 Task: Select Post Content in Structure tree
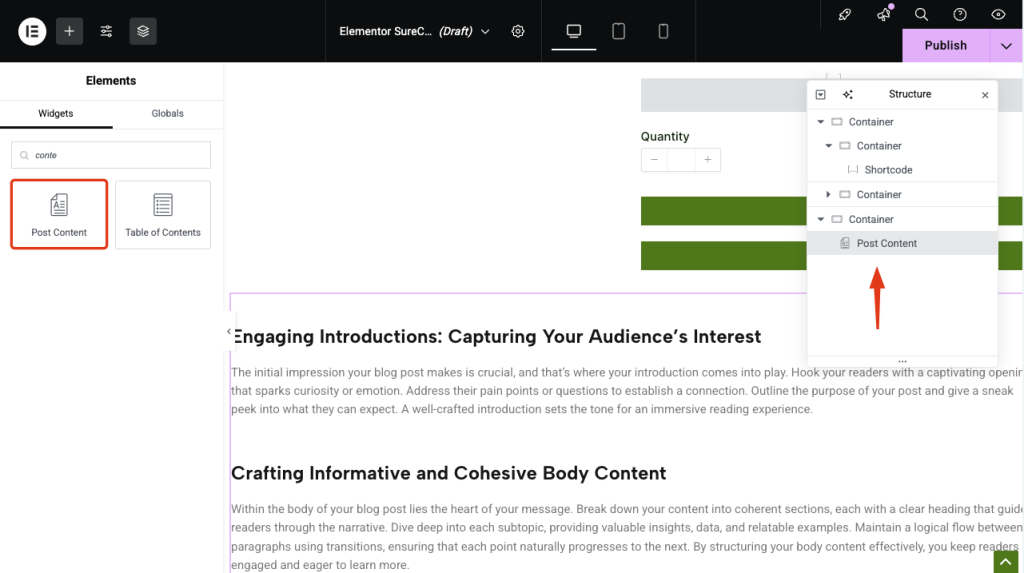tap(886, 243)
